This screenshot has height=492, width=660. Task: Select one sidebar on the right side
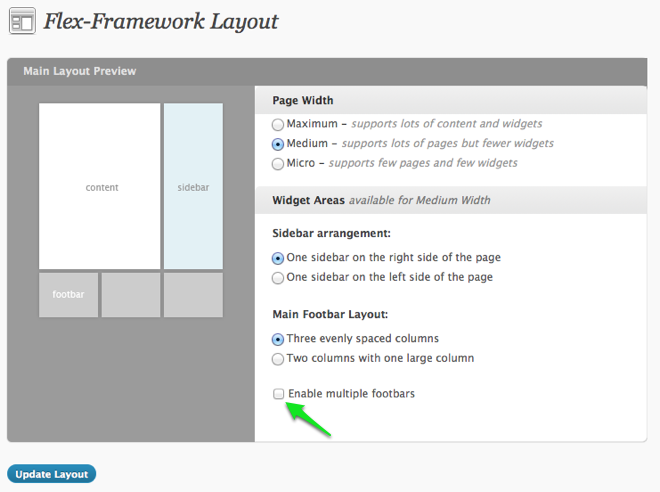point(278,258)
